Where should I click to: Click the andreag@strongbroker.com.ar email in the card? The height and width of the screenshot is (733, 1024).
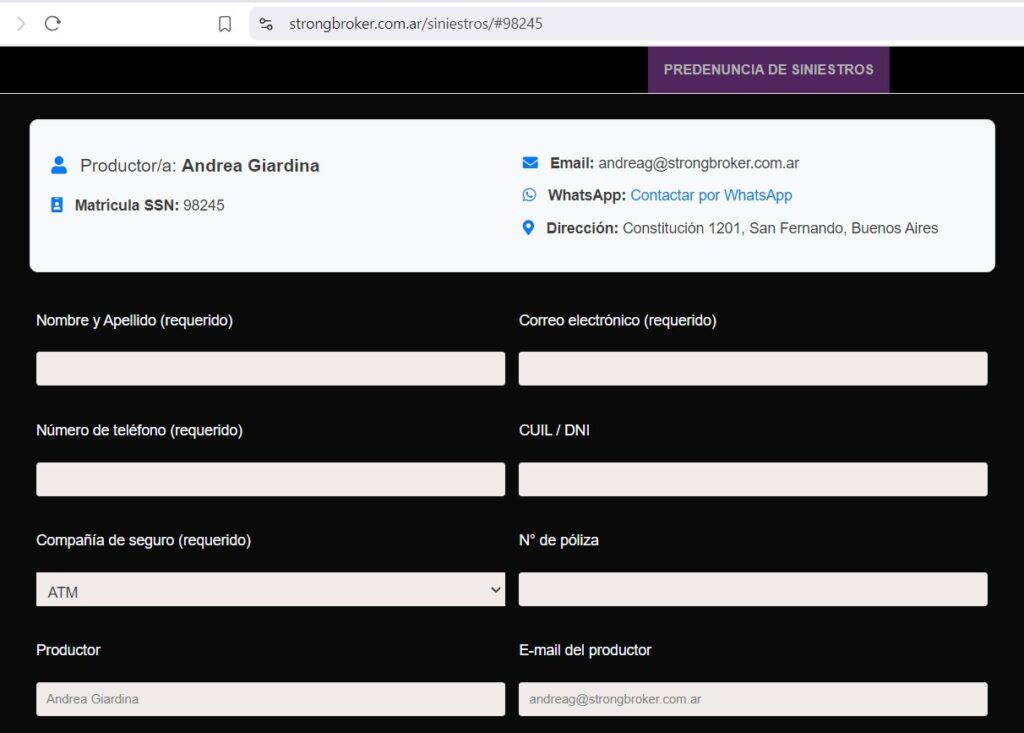click(x=698, y=163)
